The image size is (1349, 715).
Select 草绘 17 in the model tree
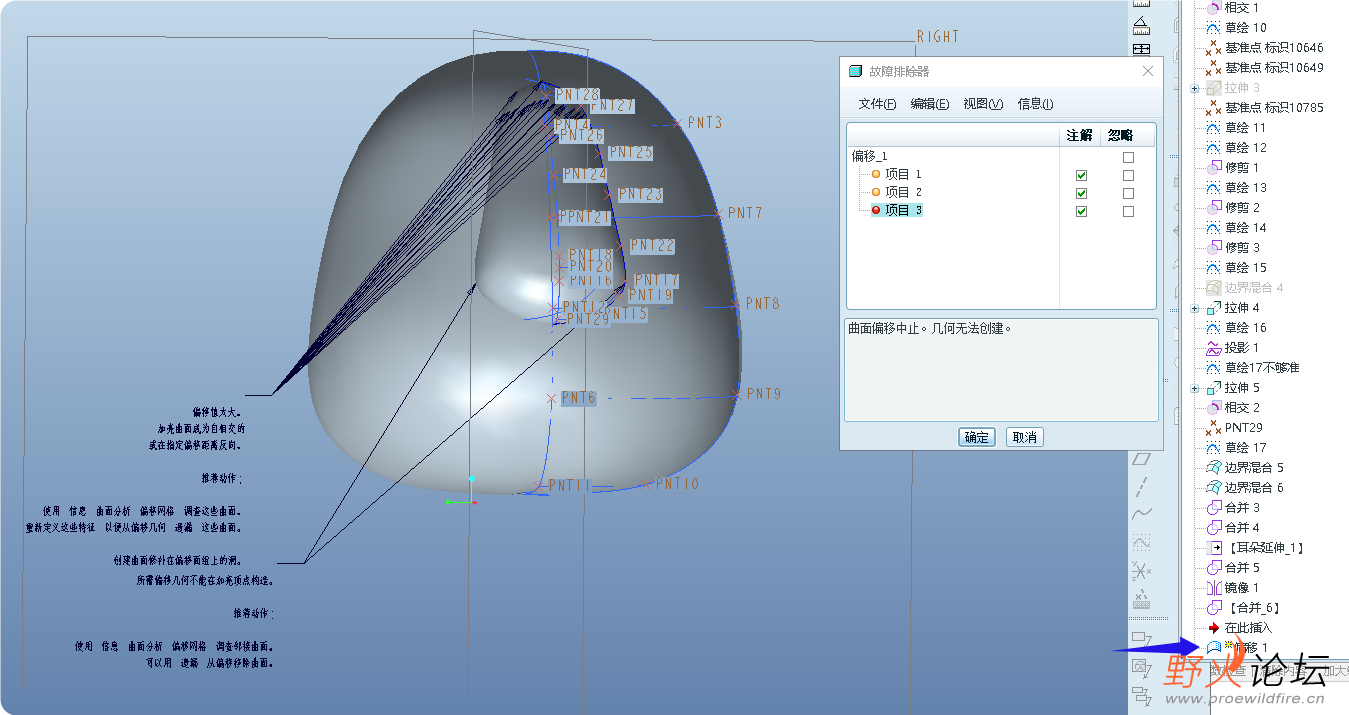click(1245, 448)
